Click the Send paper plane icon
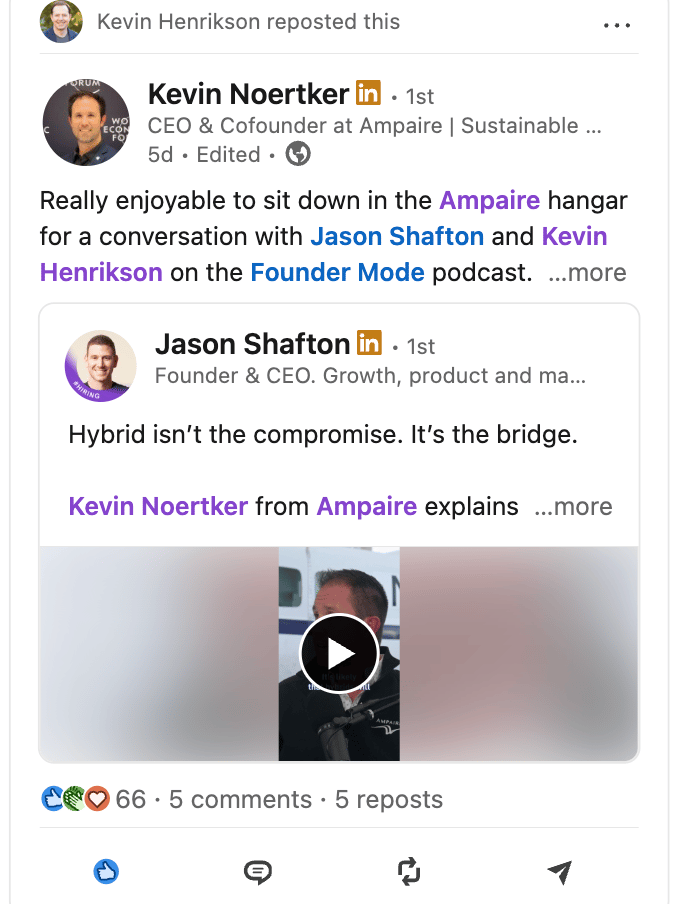Image resolution: width=678 pixels, height=904 pixels. click(x=560, y=872)
